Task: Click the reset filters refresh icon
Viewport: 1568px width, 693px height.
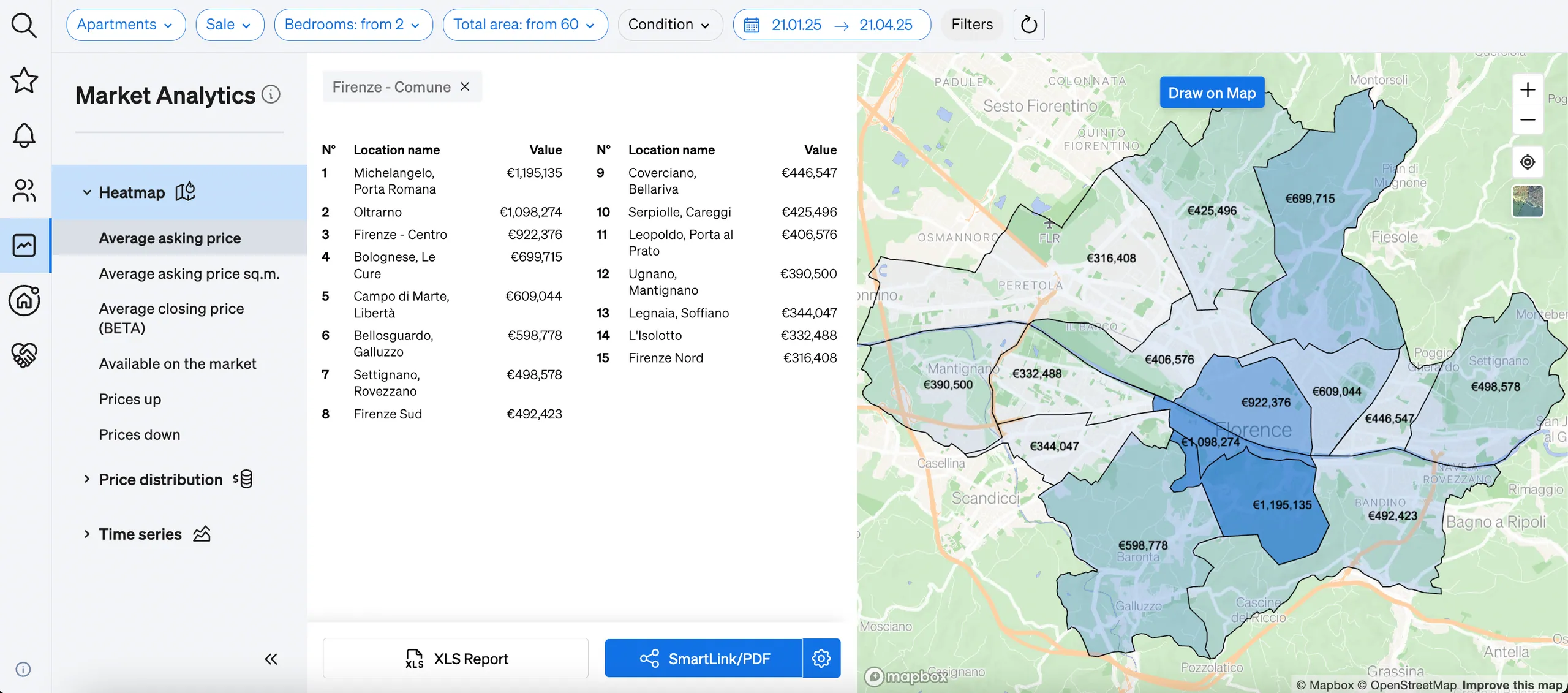Action: click(1029, 25)
